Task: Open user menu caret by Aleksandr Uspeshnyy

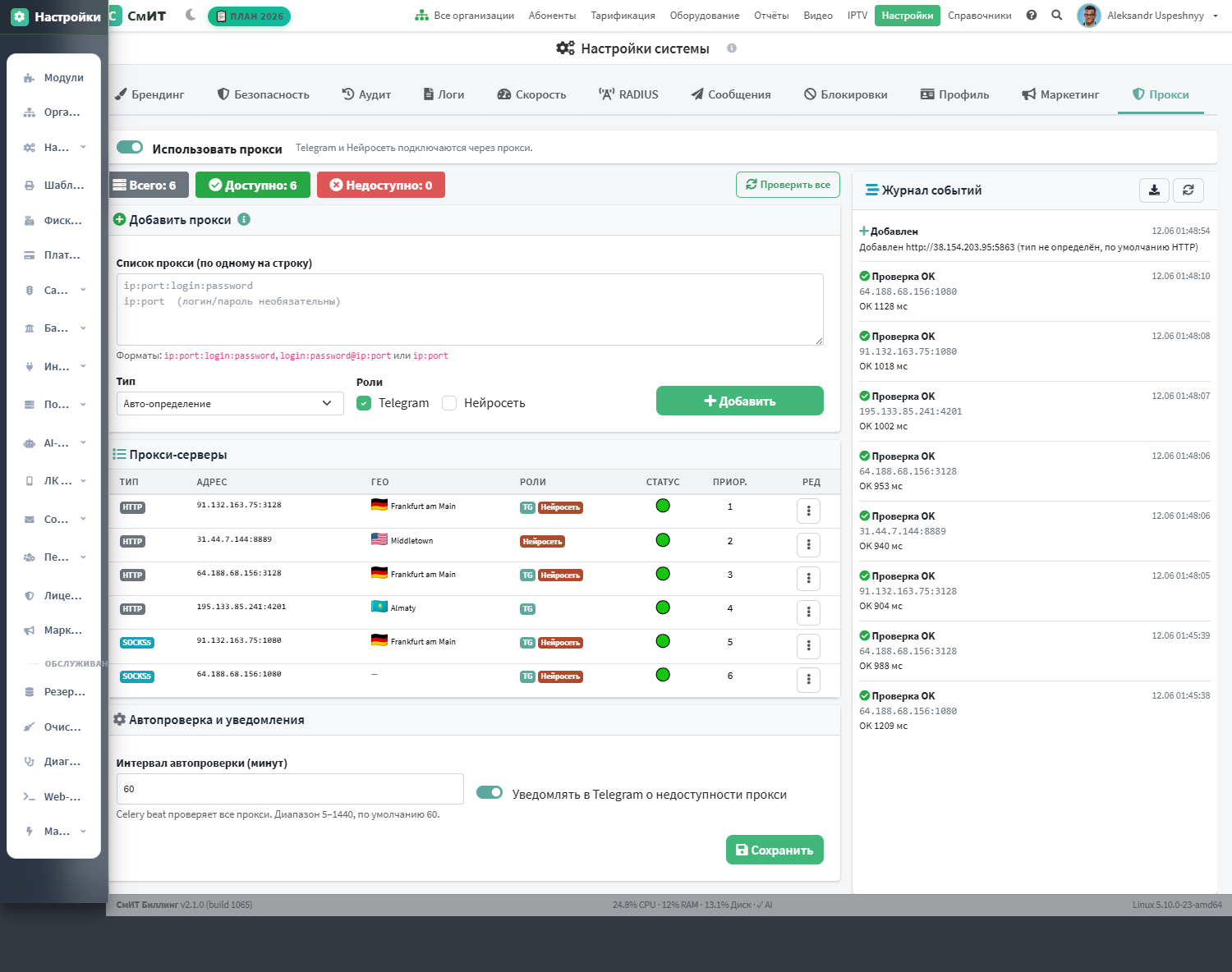Action: [1215, 16]
